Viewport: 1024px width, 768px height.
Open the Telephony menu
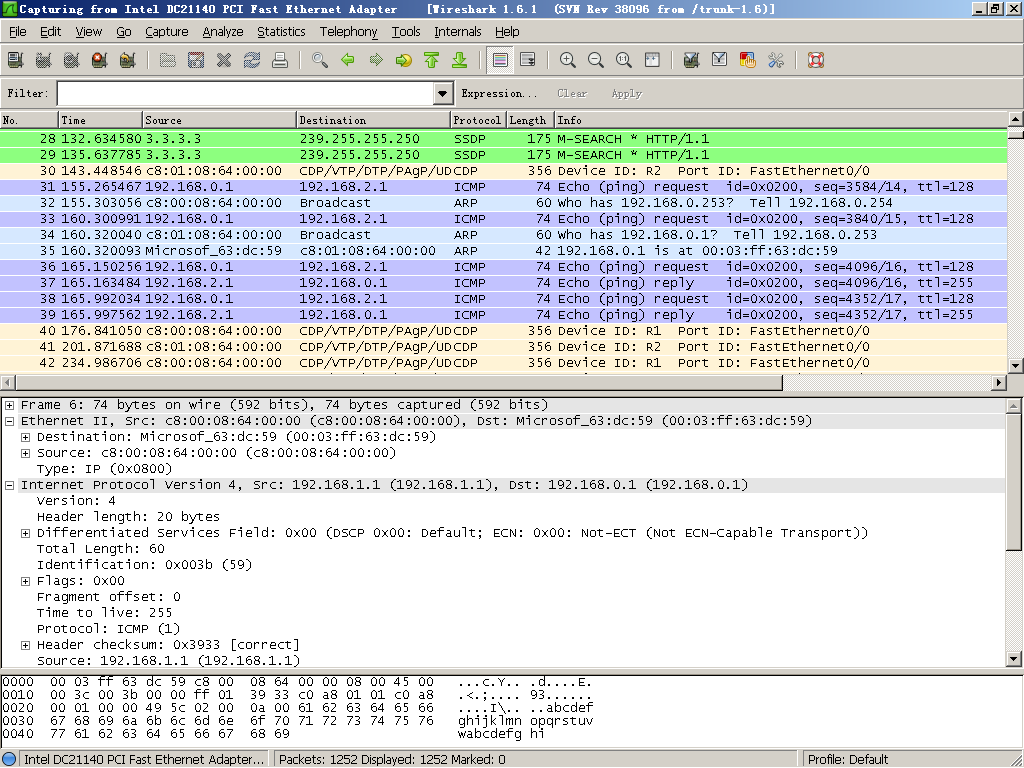coord(349,31)
